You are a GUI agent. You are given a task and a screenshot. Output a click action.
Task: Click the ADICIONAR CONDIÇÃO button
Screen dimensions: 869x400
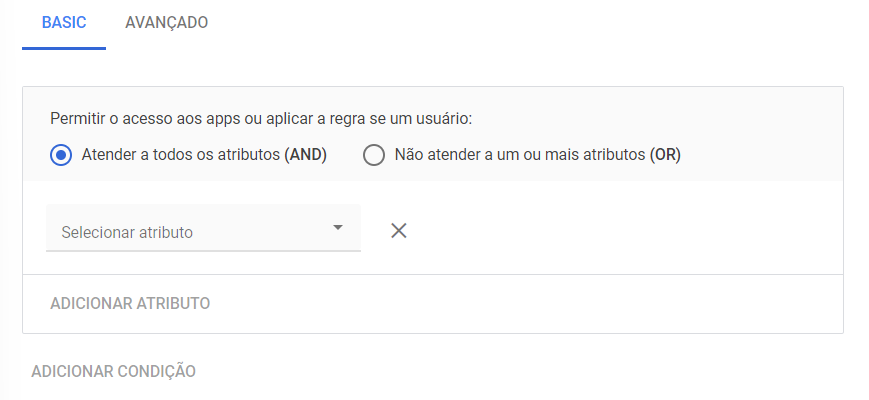tap(114, 371)
